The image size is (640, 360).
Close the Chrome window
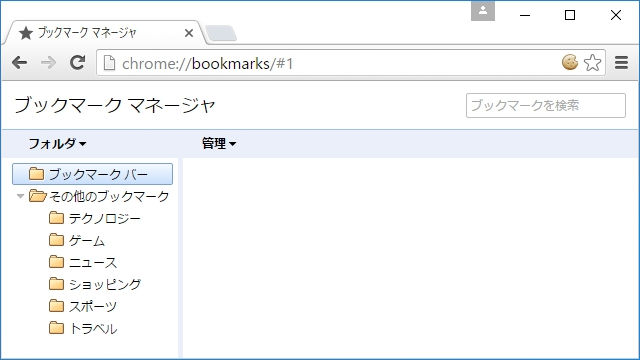point(616,15)
